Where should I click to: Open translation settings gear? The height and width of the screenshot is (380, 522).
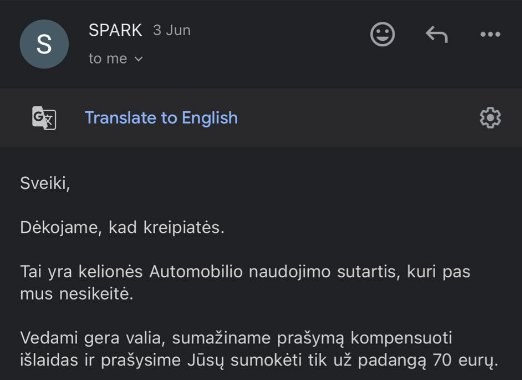(490, 118)
